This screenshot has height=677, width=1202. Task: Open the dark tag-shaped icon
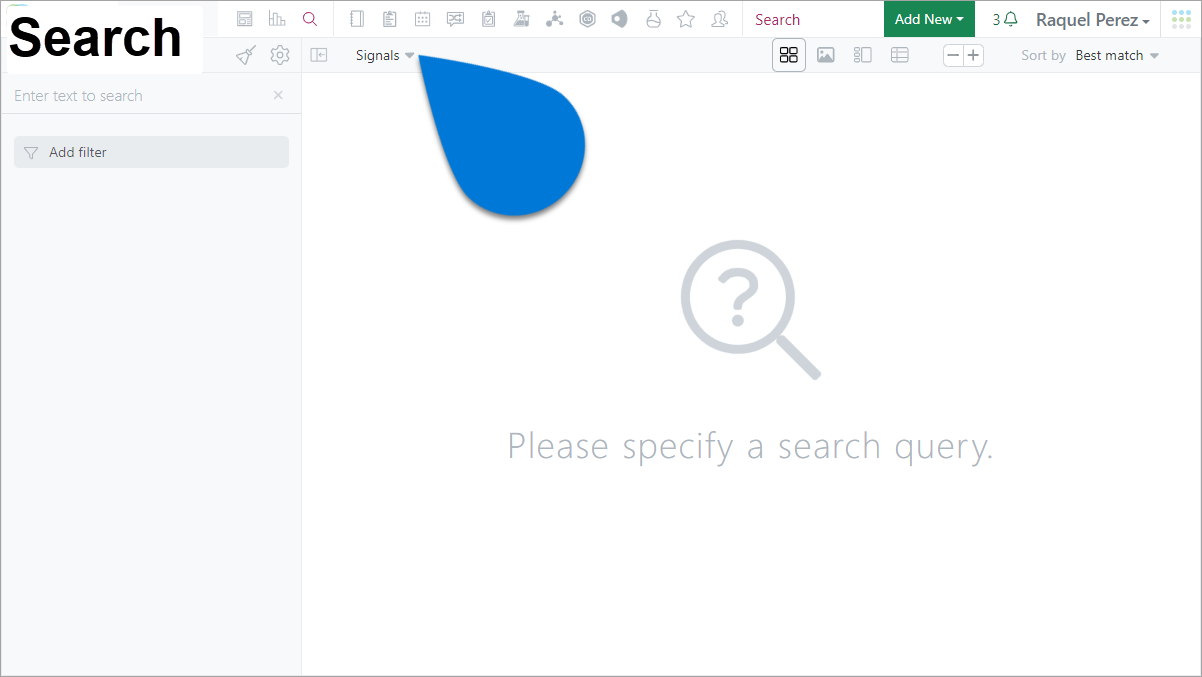click(x=620, y=19)
